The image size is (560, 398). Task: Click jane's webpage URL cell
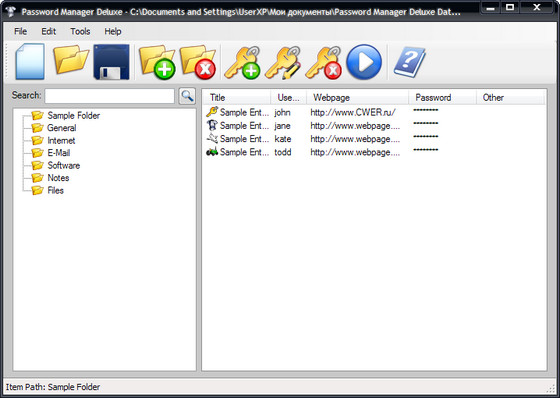(x=355, y=126)
